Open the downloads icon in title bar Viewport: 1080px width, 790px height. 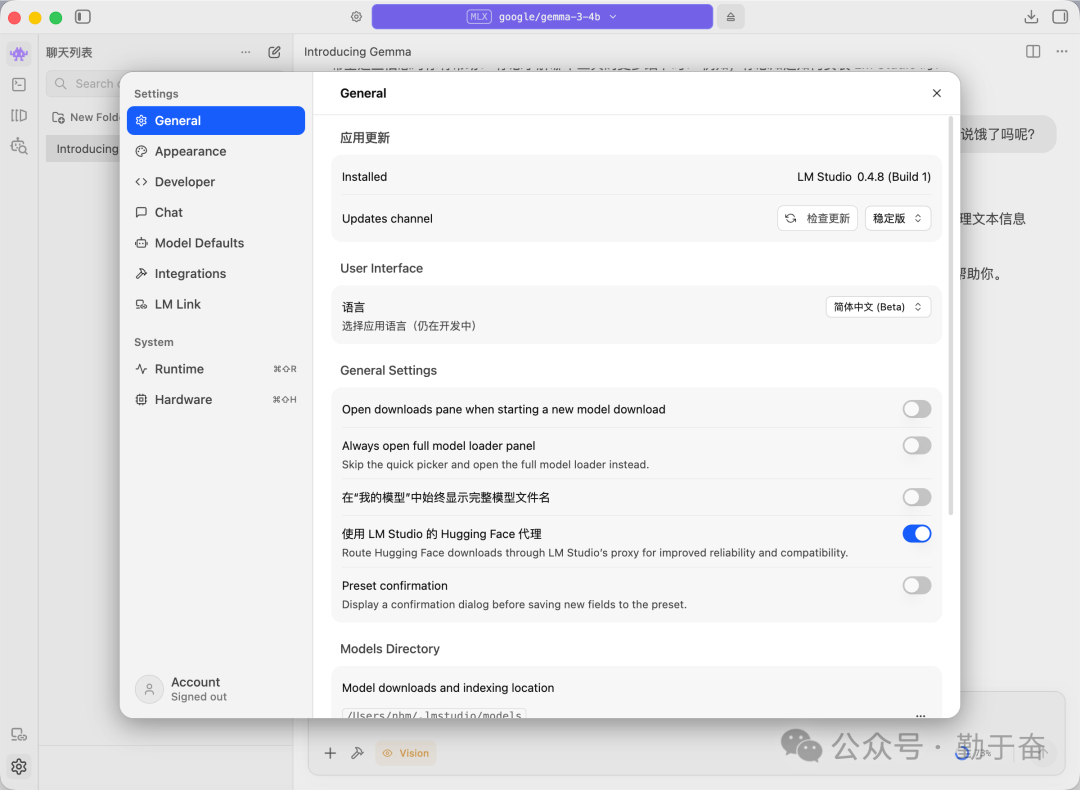(1031, 17)
